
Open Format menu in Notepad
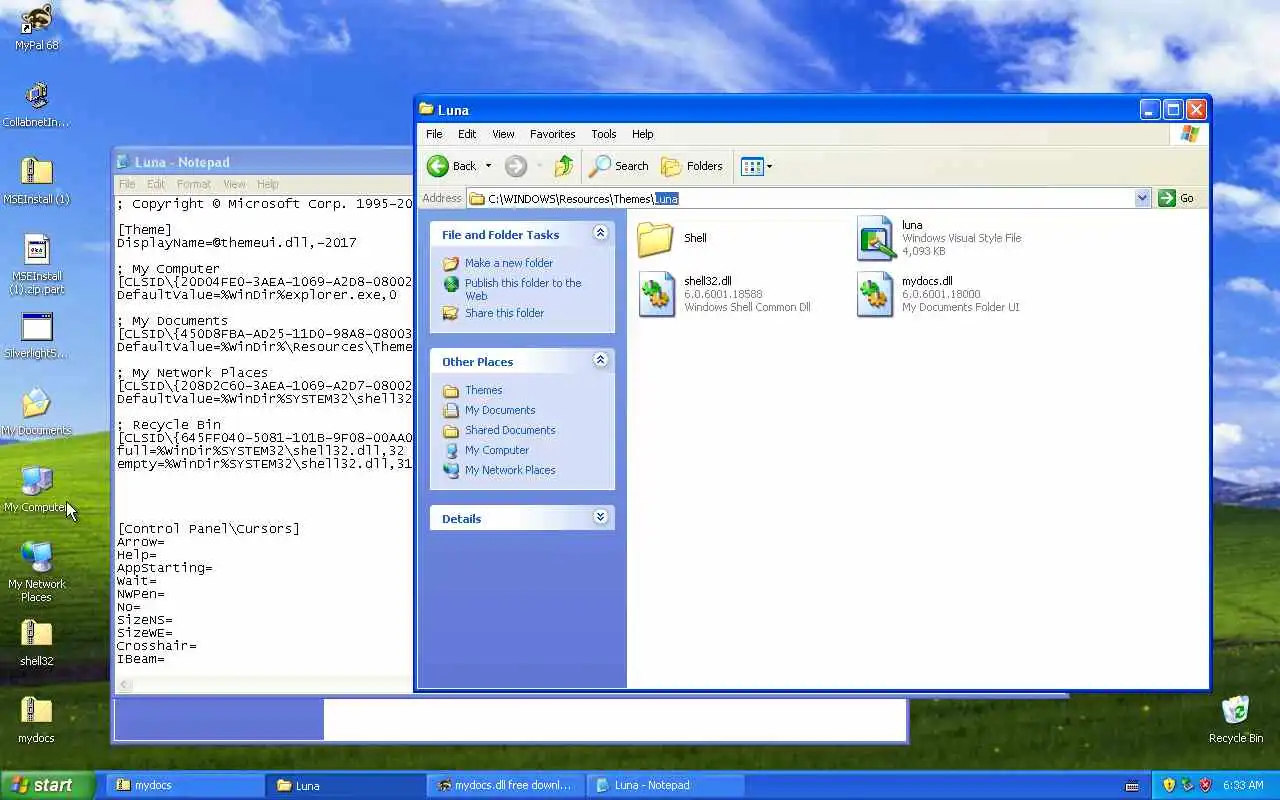pos(193,184)
